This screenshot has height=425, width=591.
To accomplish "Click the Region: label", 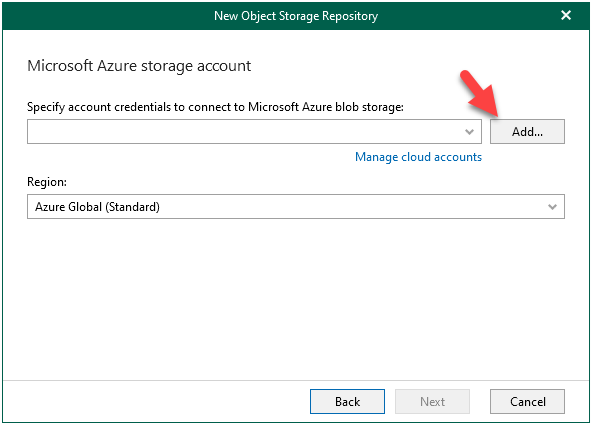I will [x=47, y=182].
